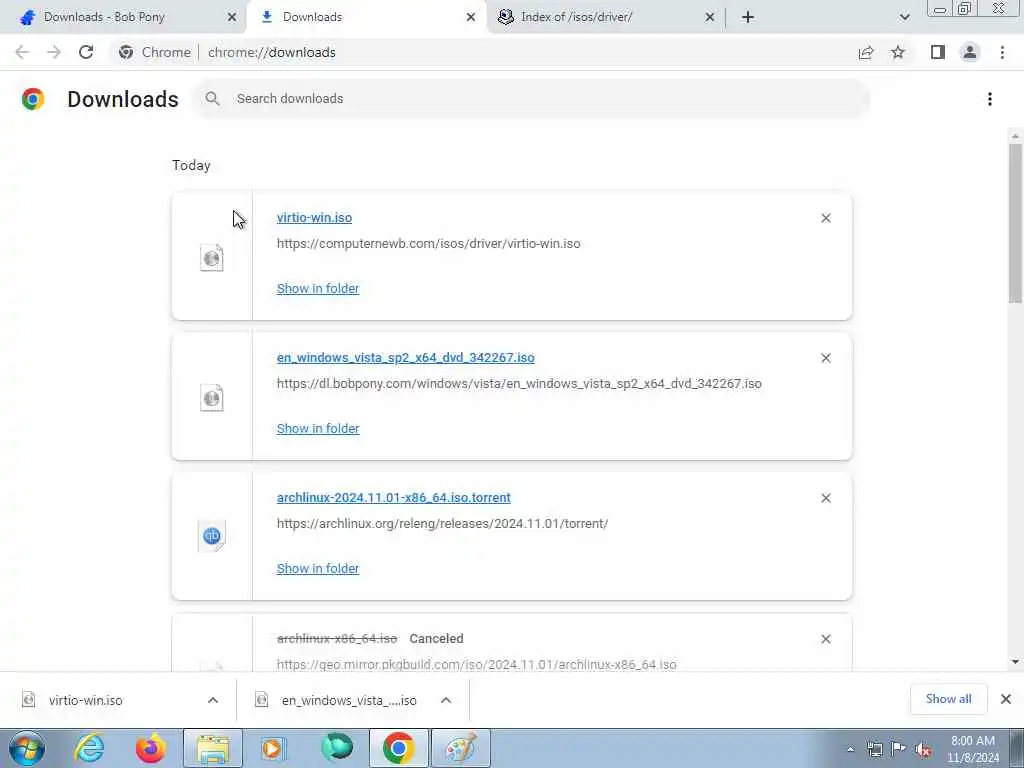Reload the downloads page
The width and height of the screenshot is (1024, 768).
[x=86, y=52]
